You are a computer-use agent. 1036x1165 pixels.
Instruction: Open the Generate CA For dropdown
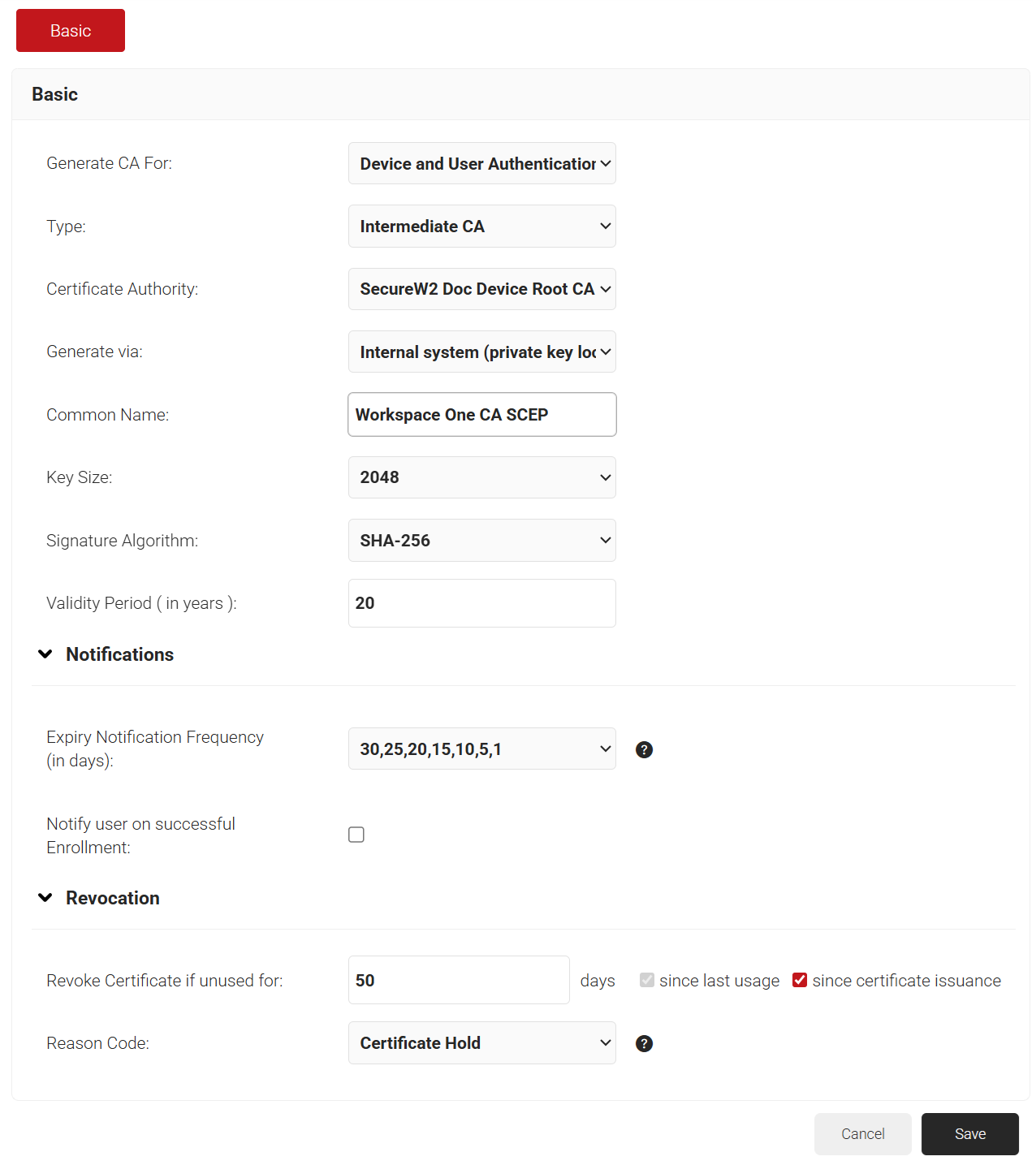click(x=481, y=164)
